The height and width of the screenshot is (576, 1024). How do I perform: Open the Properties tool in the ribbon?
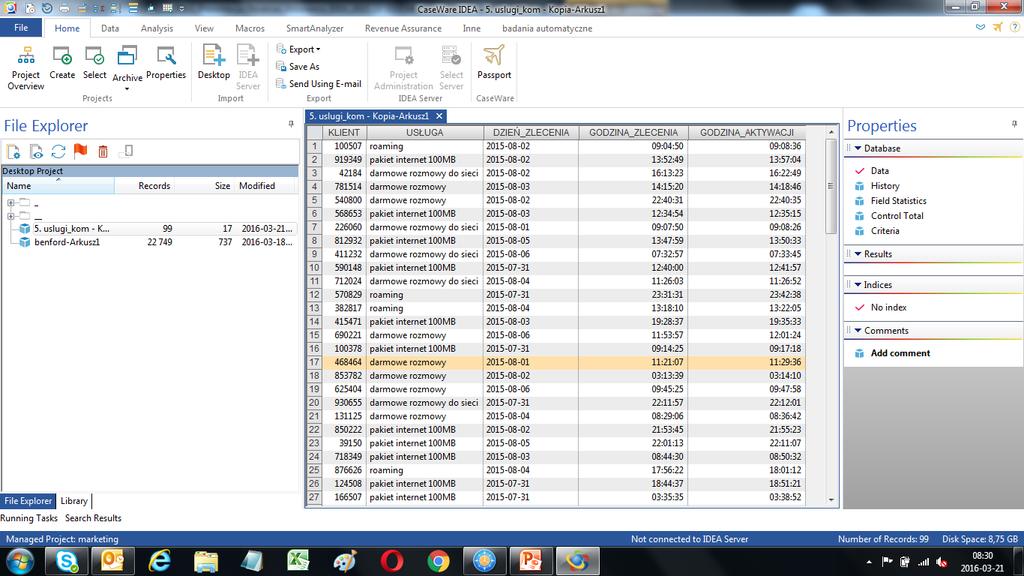click(x=166, y=63)
